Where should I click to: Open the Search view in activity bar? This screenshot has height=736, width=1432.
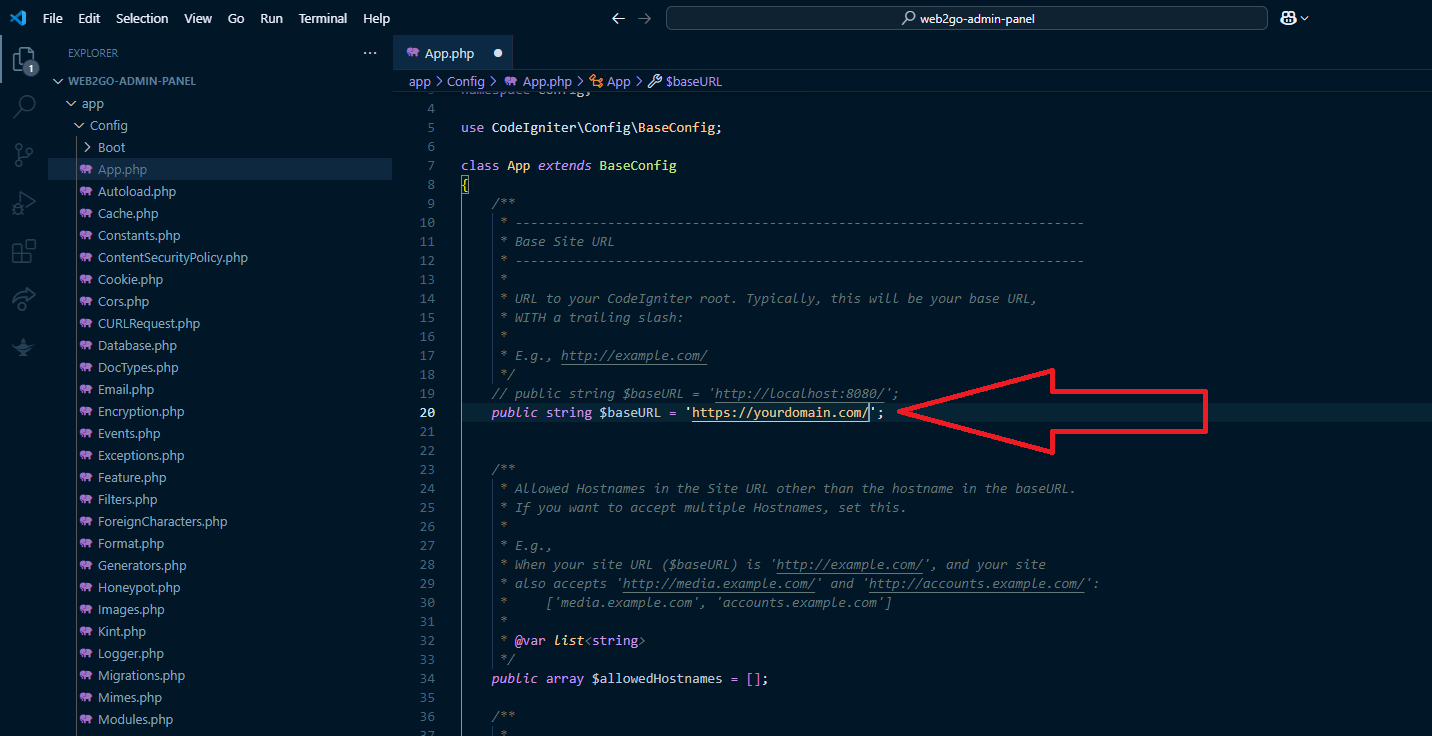(24, 106)
